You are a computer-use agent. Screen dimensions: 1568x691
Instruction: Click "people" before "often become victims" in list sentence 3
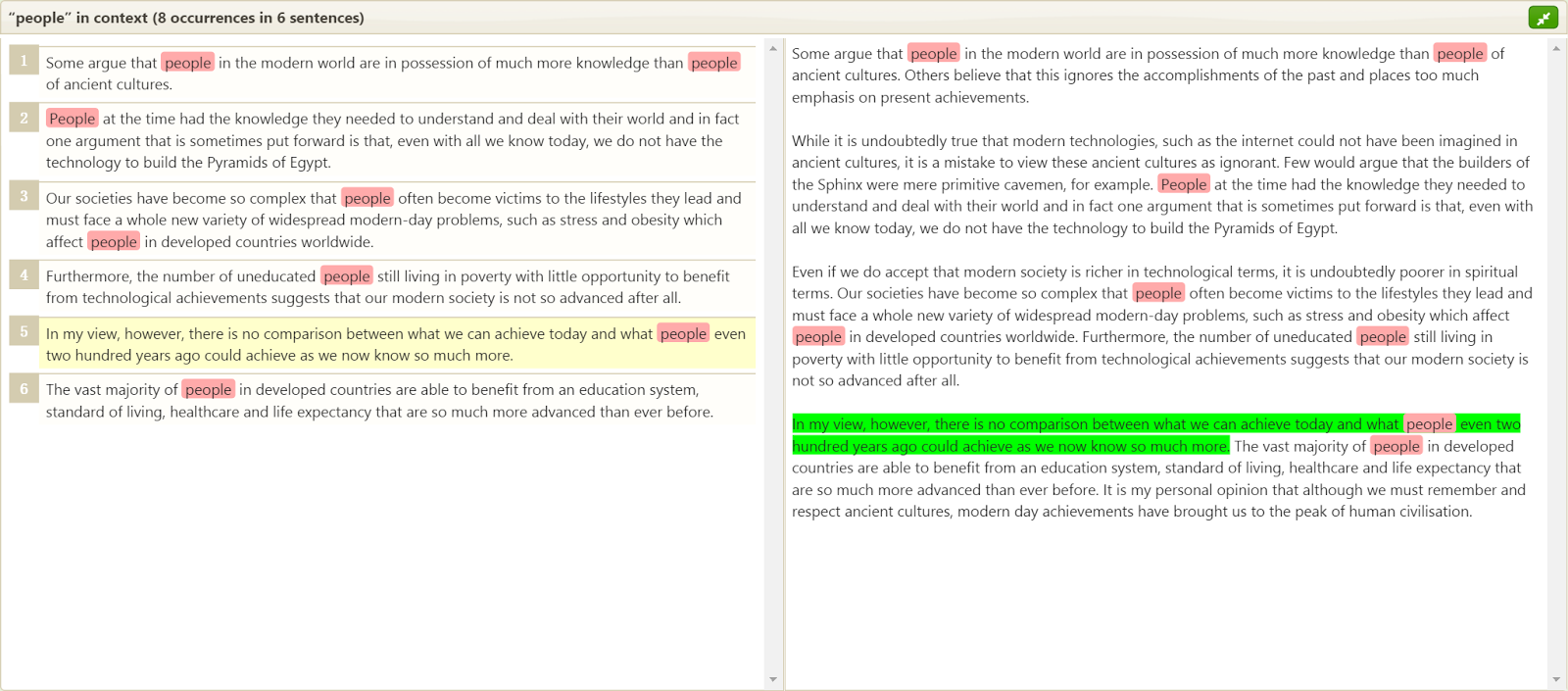point(367,198)
